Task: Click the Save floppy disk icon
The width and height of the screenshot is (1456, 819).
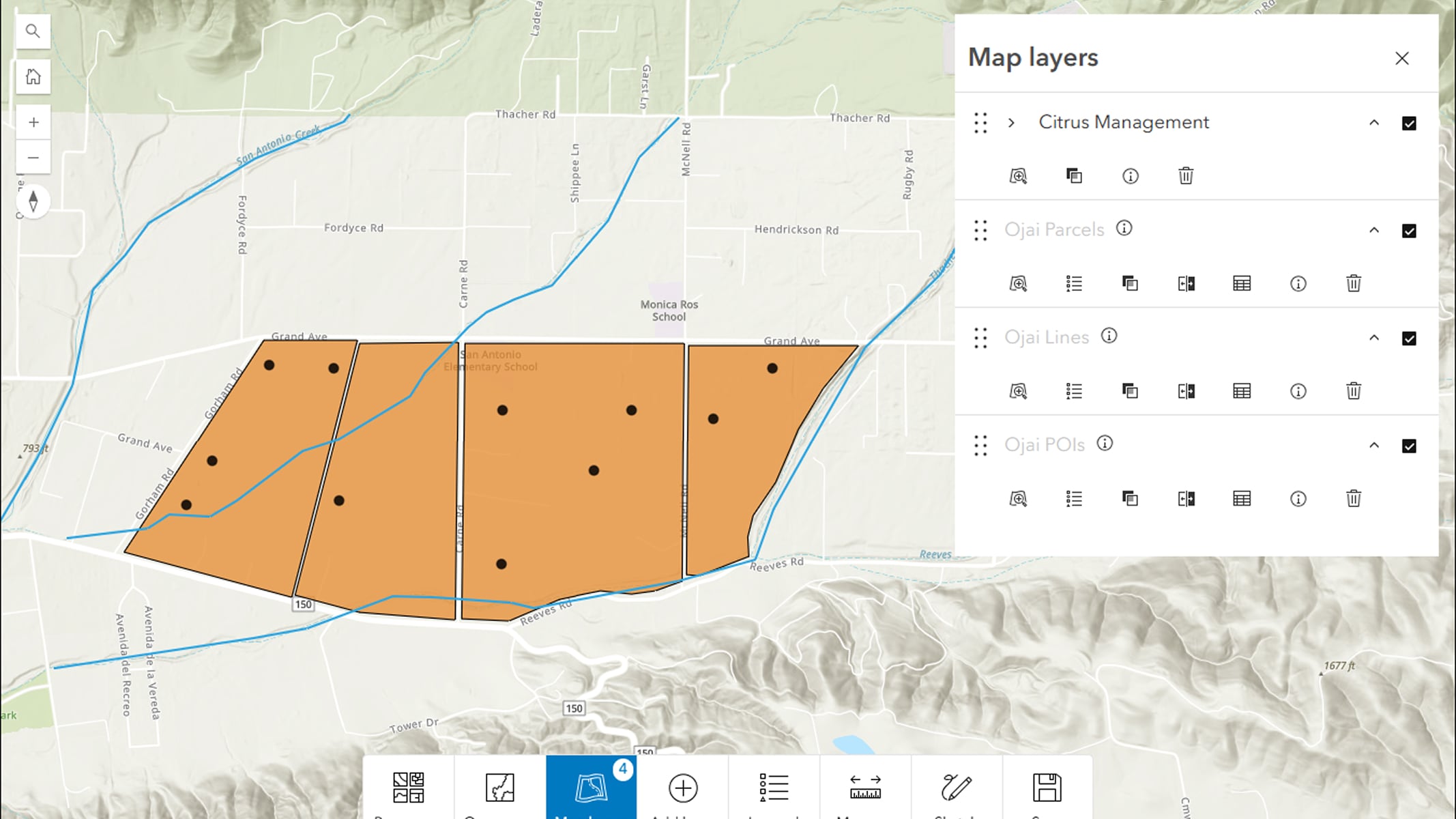Action: pos(1047,788)
